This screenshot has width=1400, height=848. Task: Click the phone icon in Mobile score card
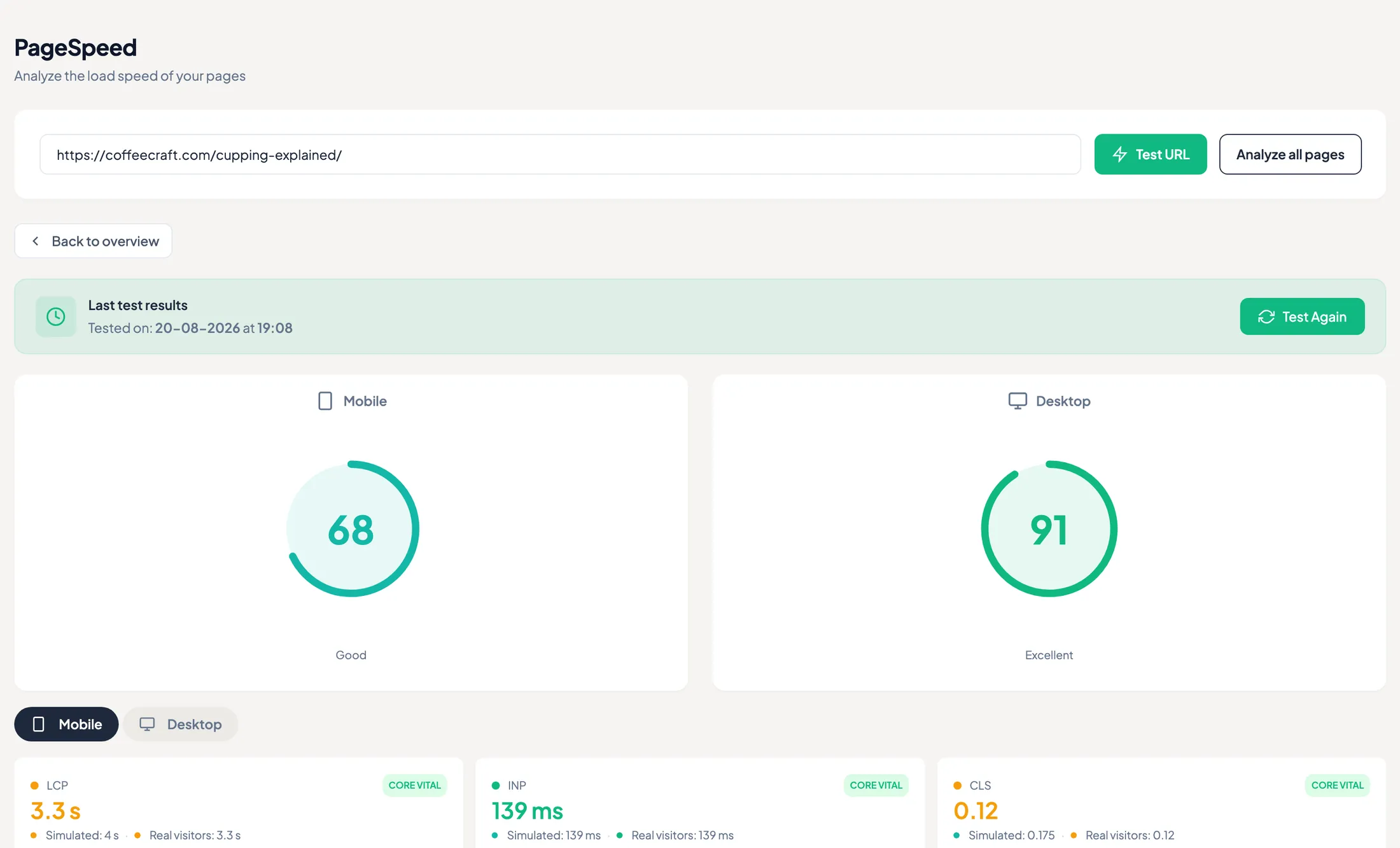tap(325, 401)
